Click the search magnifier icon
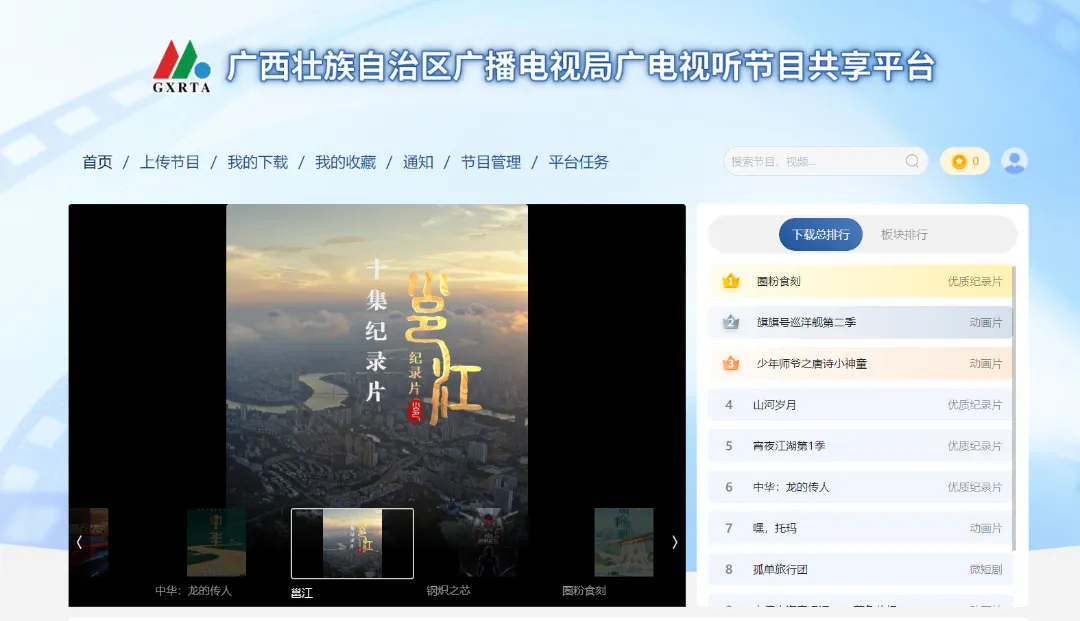The image size is (1080, 621). [912, 161]
